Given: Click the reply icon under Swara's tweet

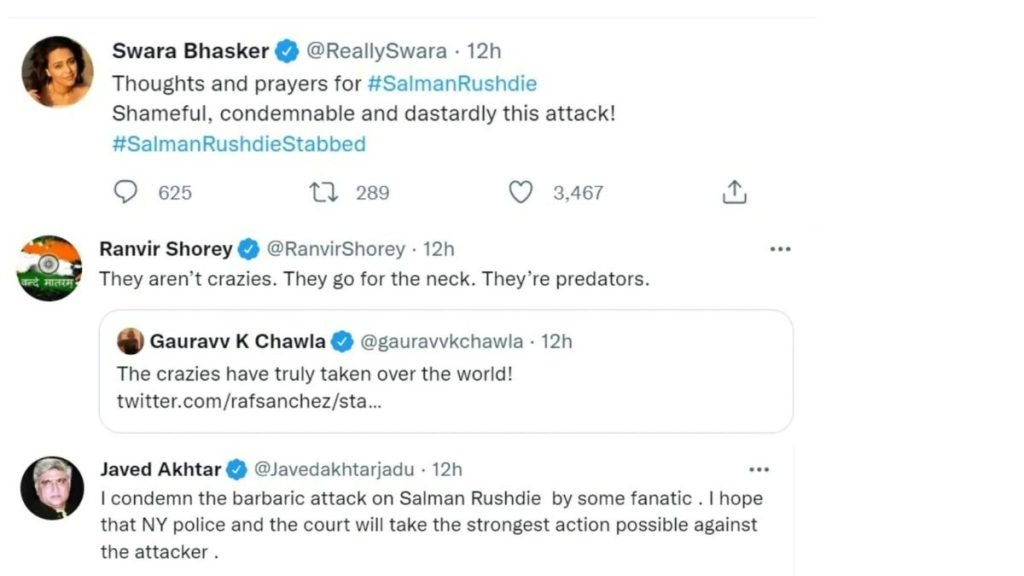Looking at the screenshot, I should coord(126,192).
